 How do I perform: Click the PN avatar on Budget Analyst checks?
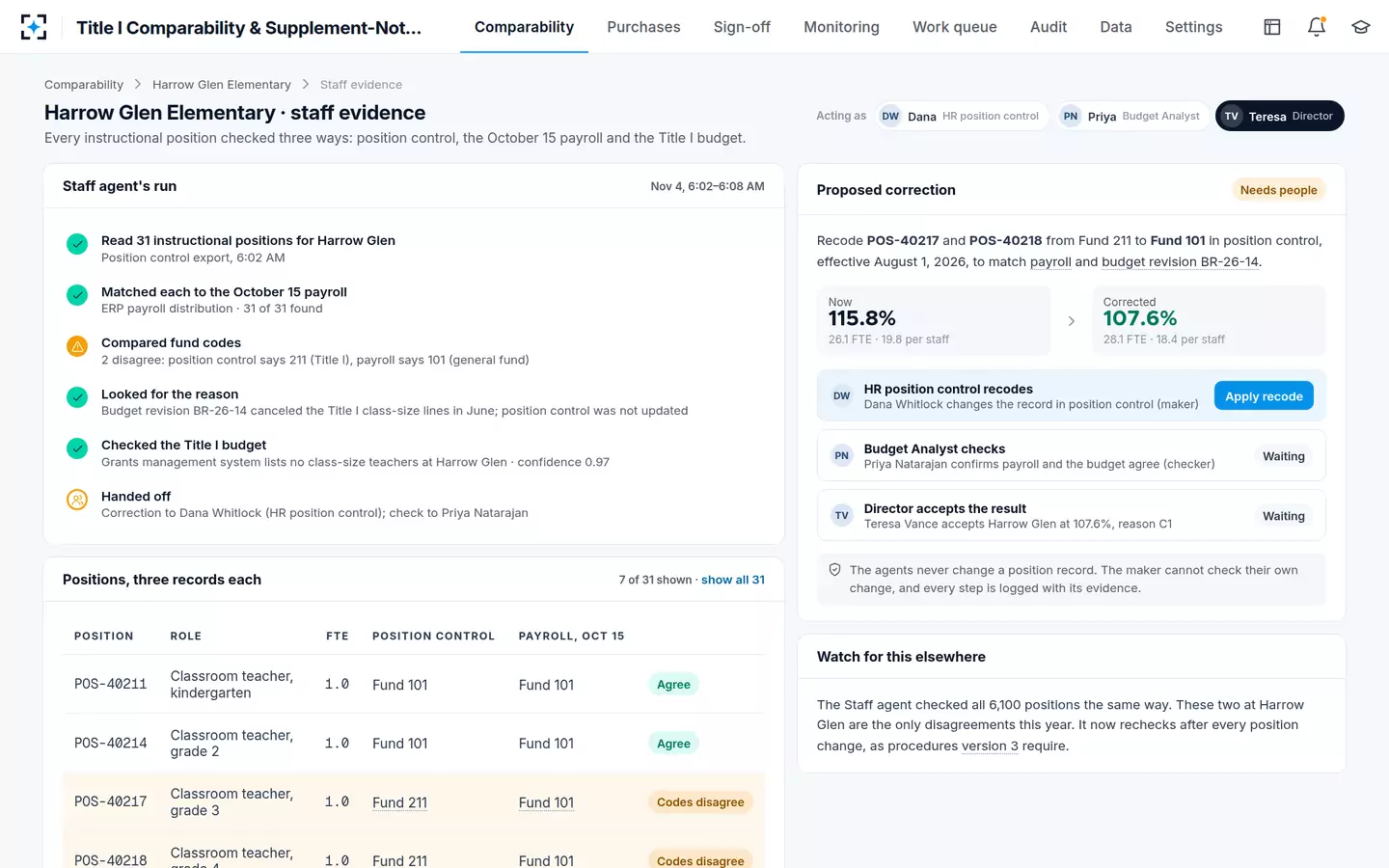click(842, 455)
